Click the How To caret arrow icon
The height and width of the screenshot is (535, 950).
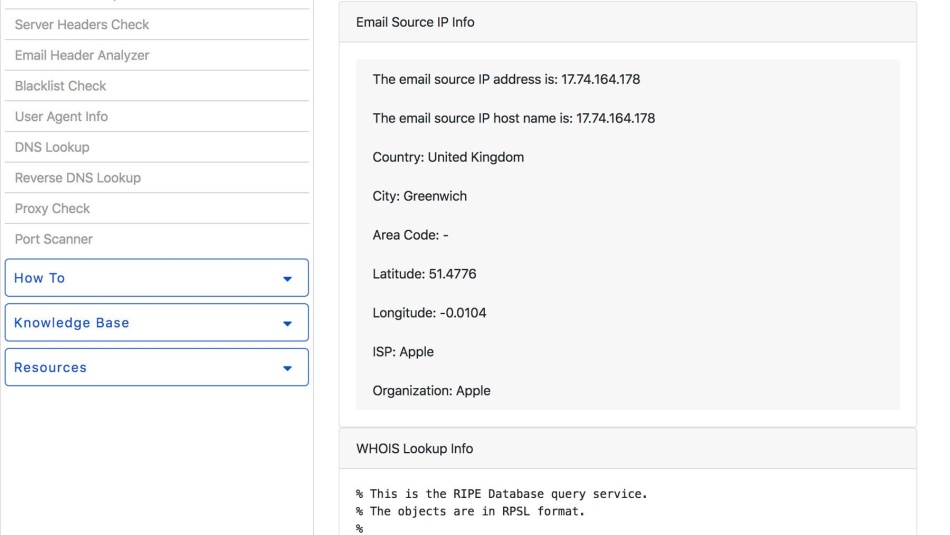[287, 279]
